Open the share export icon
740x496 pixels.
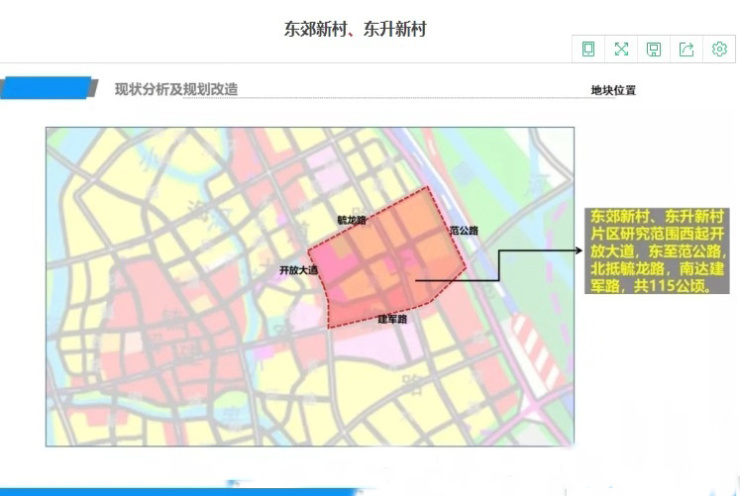click(686, 49)
